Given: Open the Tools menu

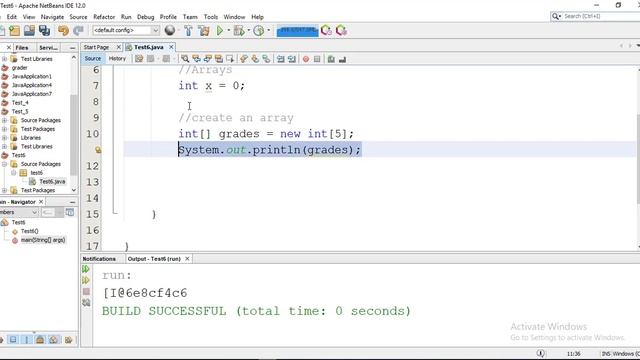Looking at the screenshot, I should pos(211,17).
